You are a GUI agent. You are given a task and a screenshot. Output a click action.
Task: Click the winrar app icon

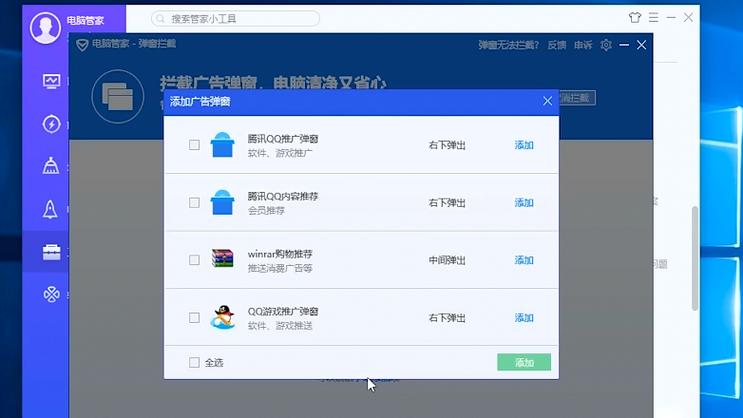pyautogui.click(x=222, y=258)
